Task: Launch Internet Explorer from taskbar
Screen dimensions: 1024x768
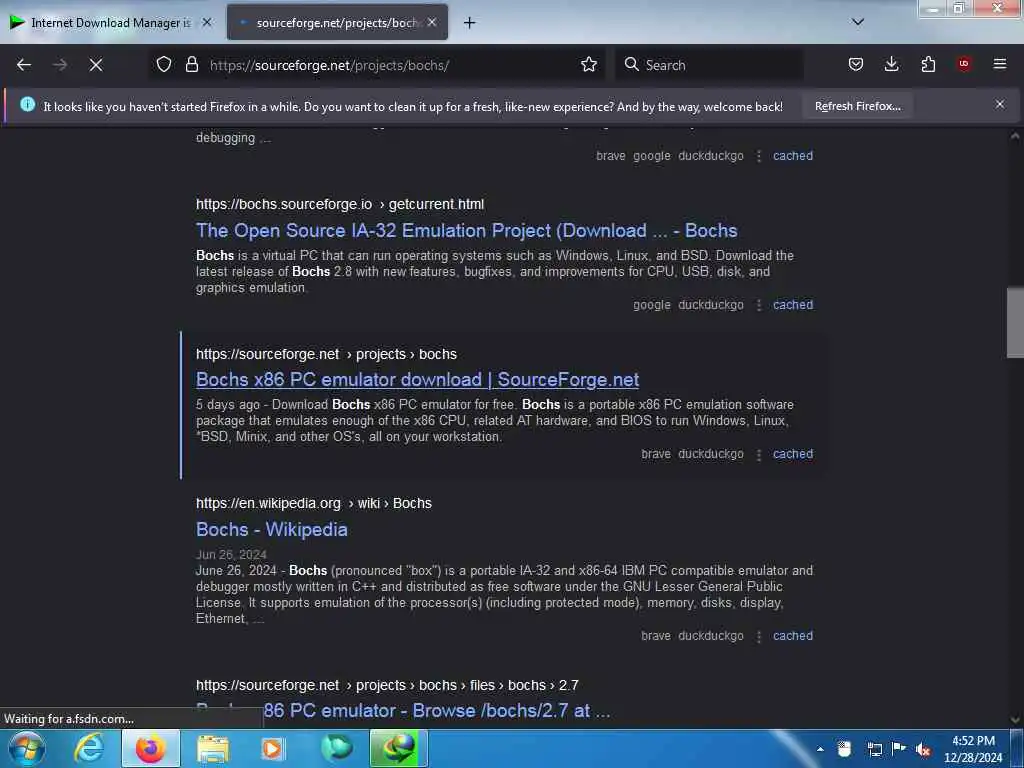Action: point(89,748)
